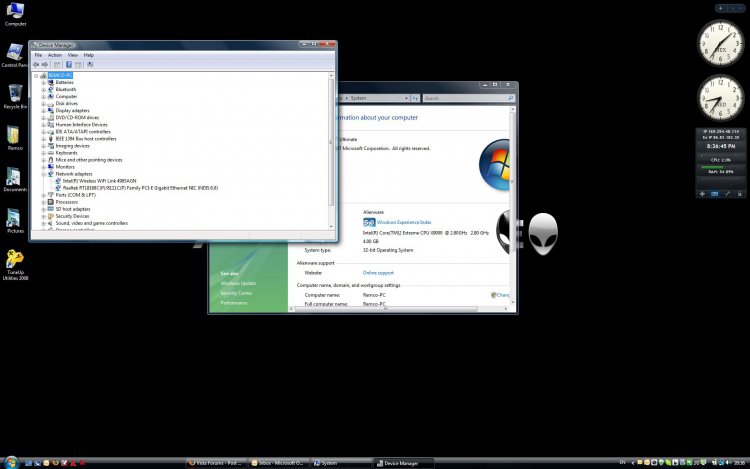Click the lower analog clock gadget

point(720,98)
